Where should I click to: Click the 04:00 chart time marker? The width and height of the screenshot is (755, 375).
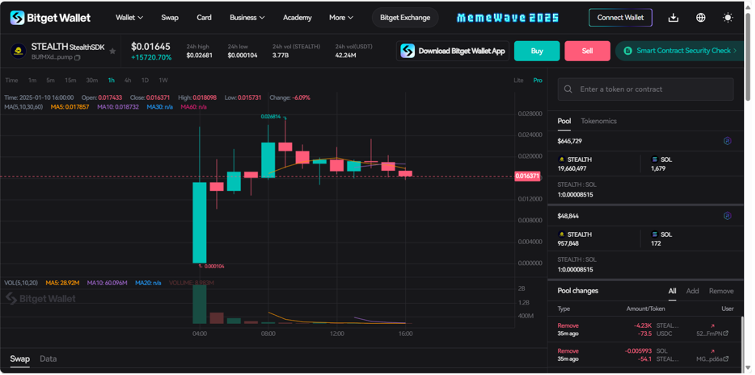pos(199,334)
